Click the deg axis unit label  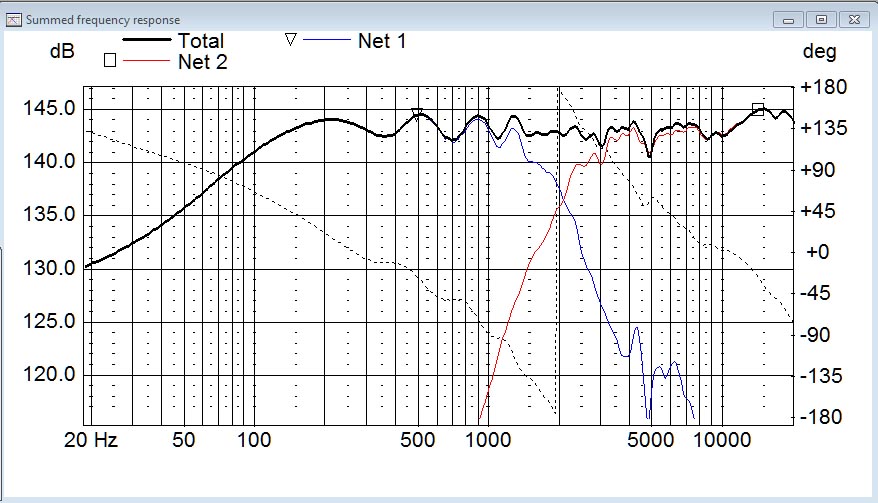[x=819, y=52]
